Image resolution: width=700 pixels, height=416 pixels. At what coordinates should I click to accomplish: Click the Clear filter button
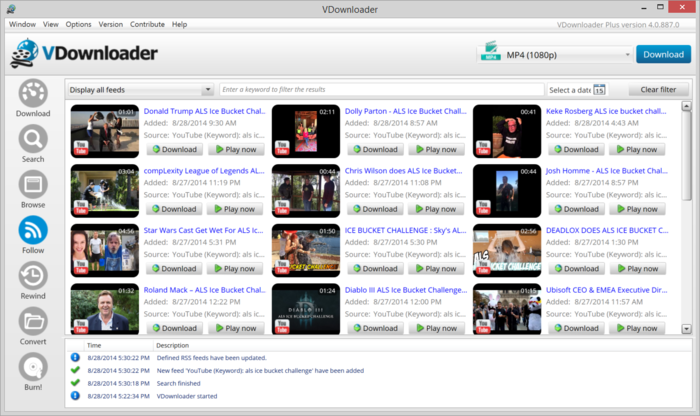pos(658,90)
